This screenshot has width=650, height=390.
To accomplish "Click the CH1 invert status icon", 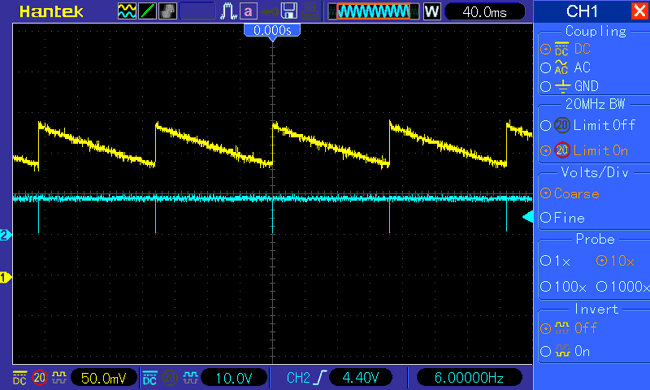I will coord(59,377).
